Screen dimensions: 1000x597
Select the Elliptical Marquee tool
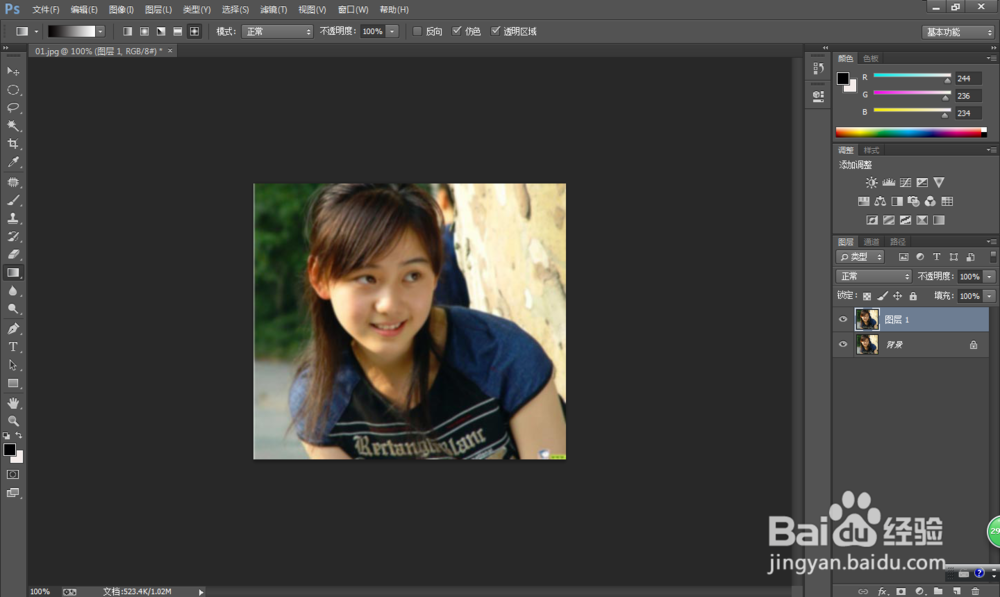click(13, 89)
